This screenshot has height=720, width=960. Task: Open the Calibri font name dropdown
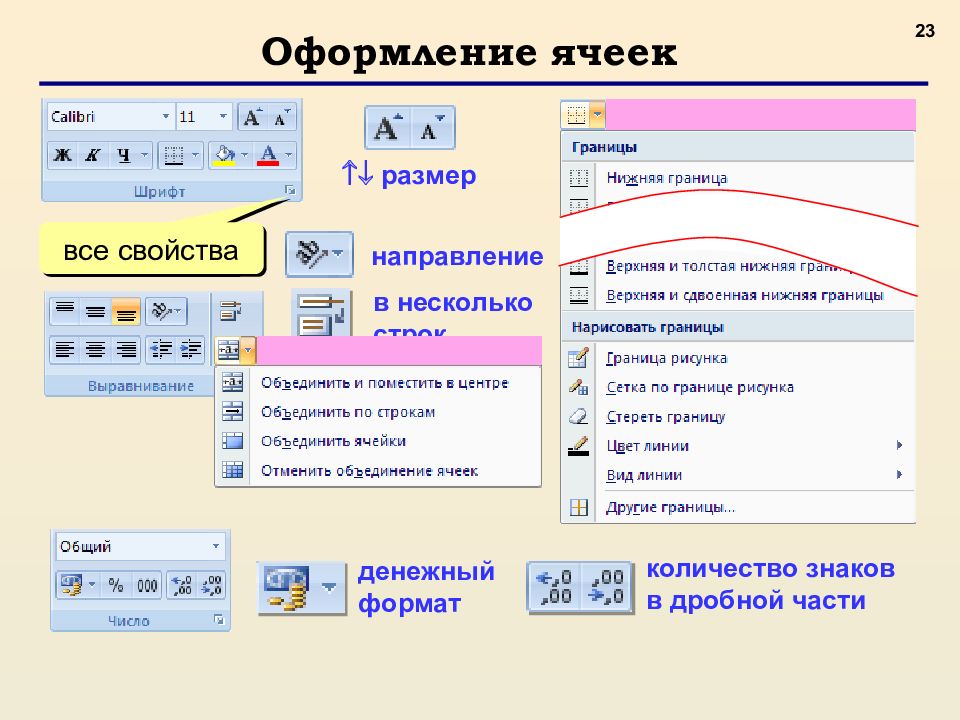165,114
